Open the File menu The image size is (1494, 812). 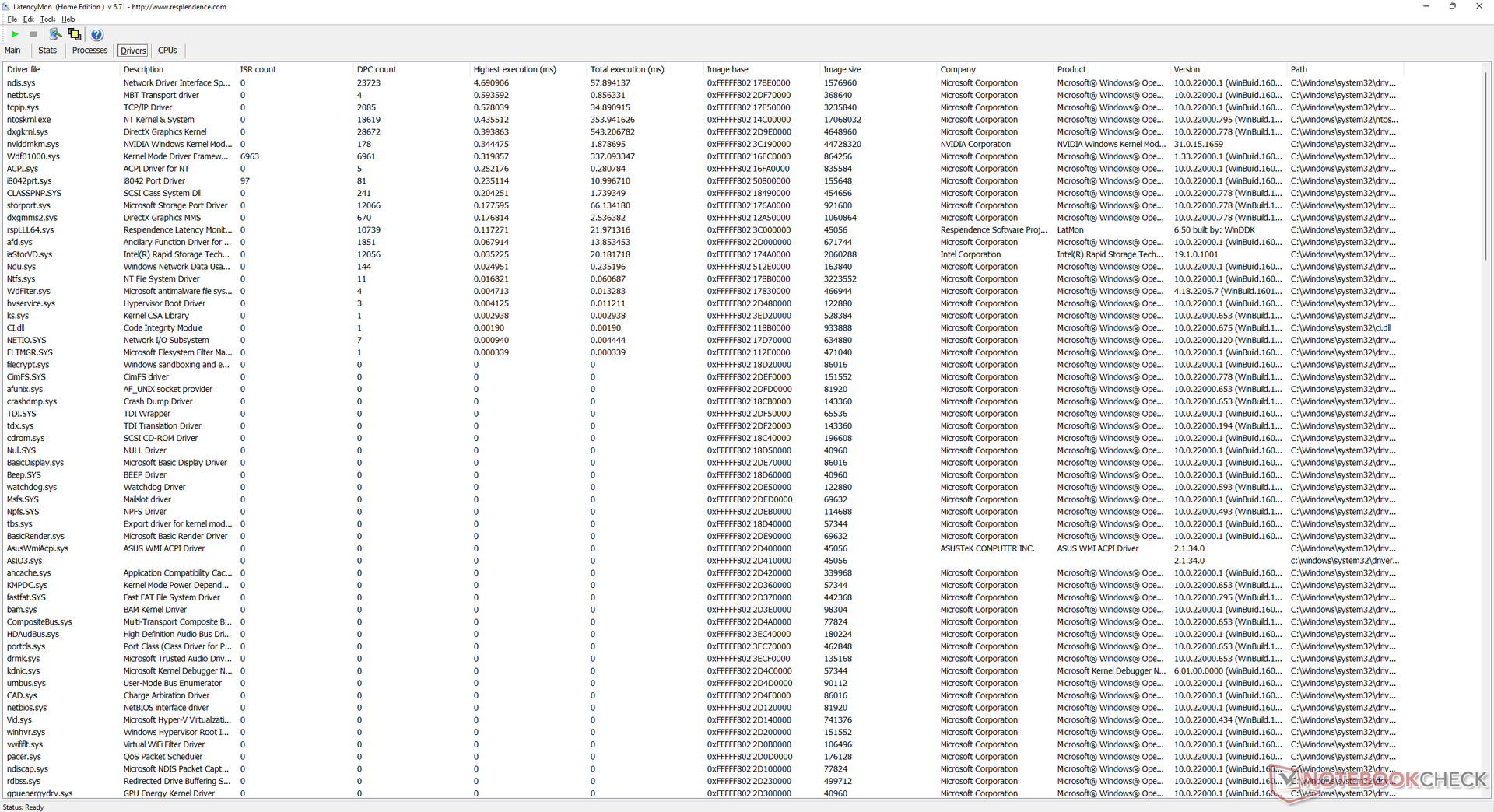point(12,19)
